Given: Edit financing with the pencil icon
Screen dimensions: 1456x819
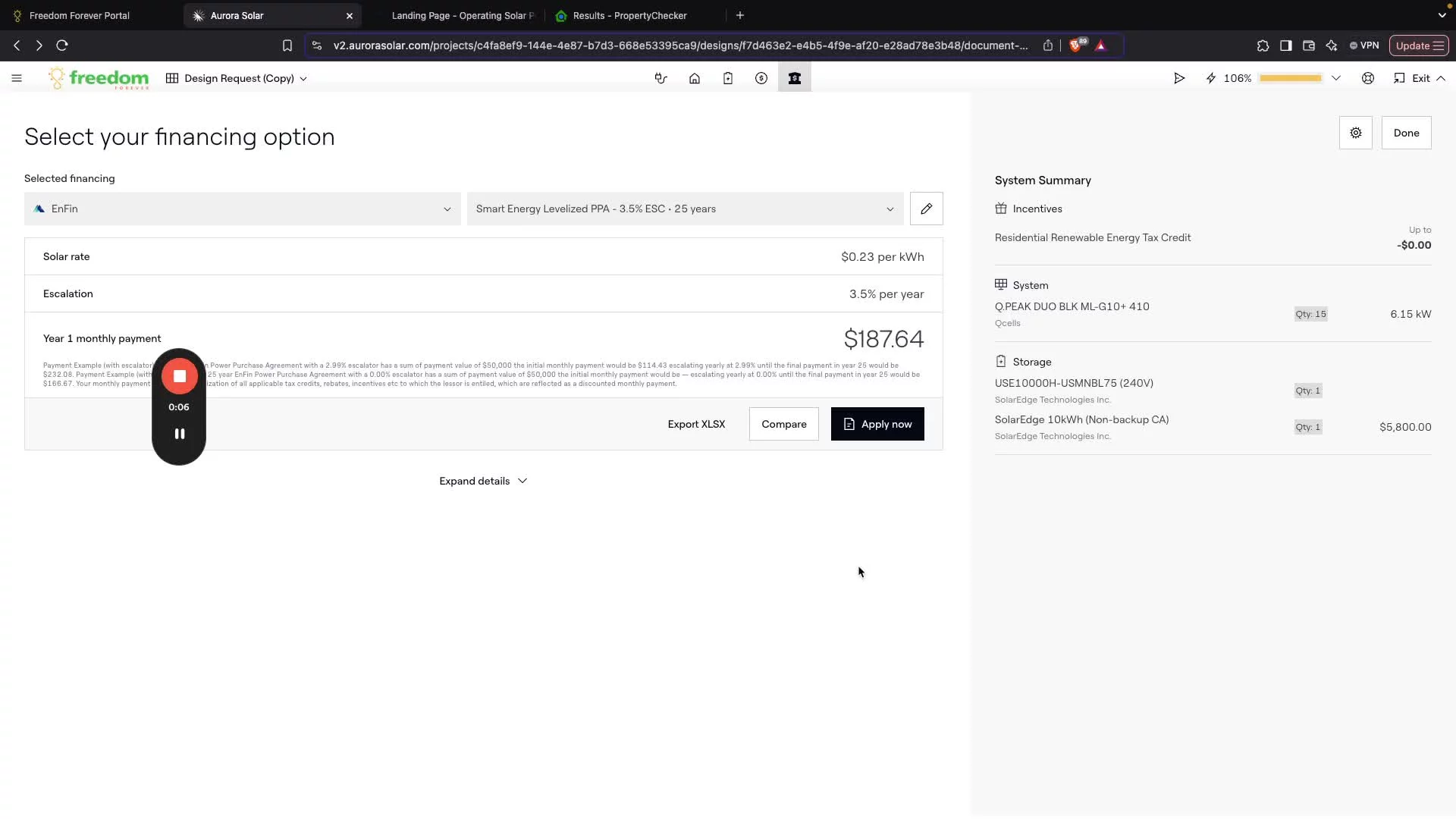Looking at the screenshot, I should point(927,209).
